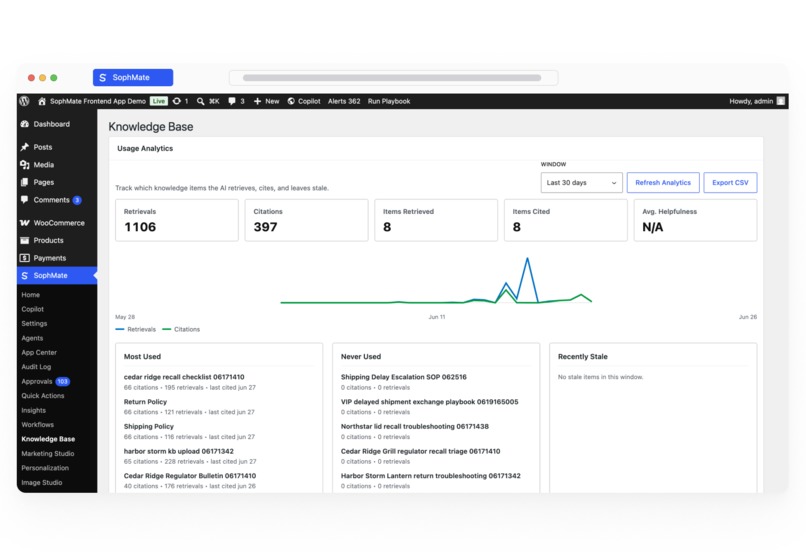Open the Agents submenu item
Screen dimensions: 806x560
point(32,338)
